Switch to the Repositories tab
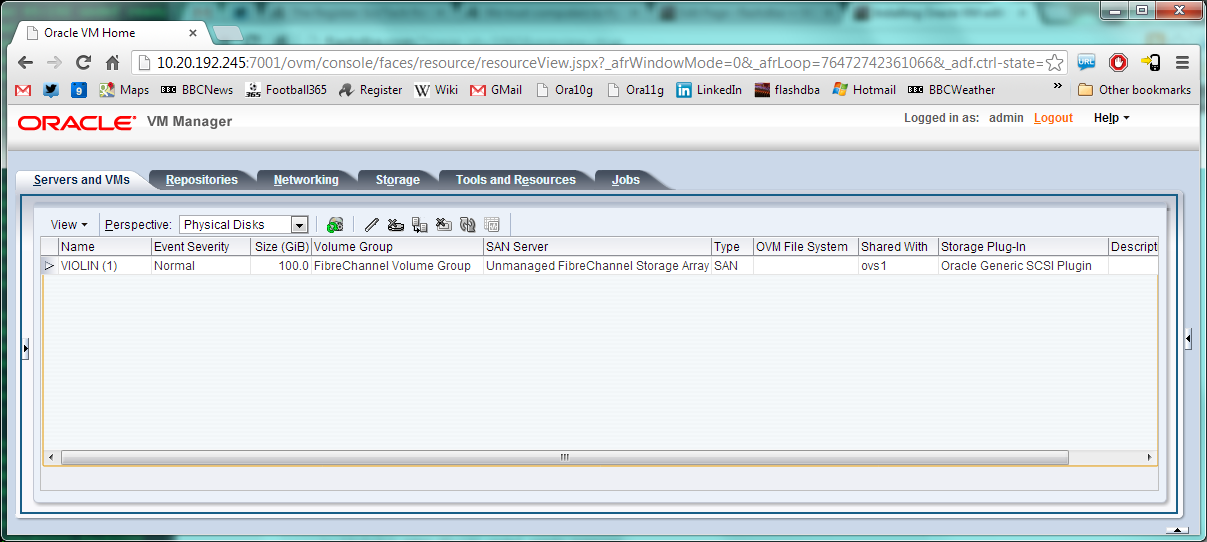Viewport: 1207px width, 542px height. click(202, 180)
